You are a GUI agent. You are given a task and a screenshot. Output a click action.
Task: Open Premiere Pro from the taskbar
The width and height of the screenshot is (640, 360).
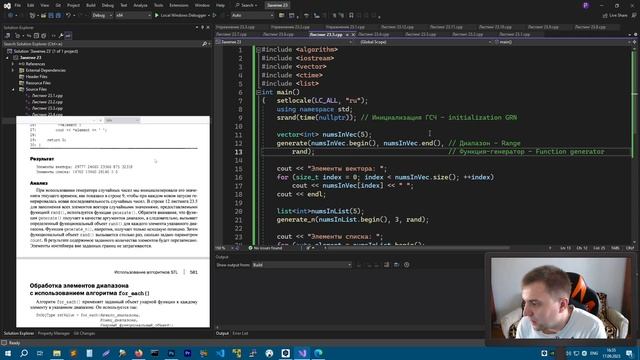coord(187,353)
